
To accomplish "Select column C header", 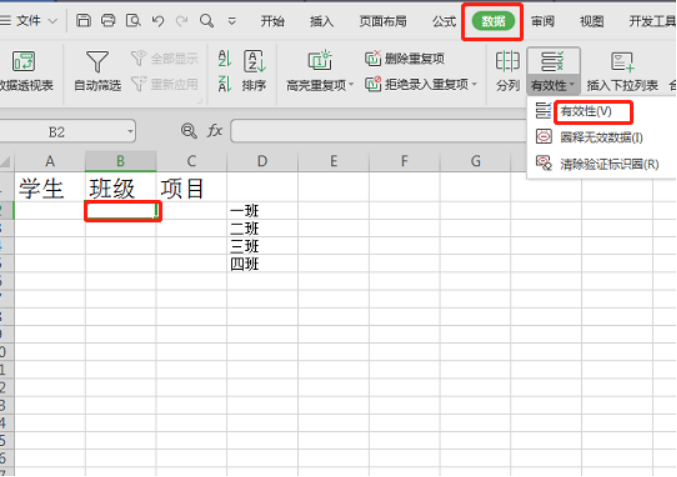I will (191, 161).
